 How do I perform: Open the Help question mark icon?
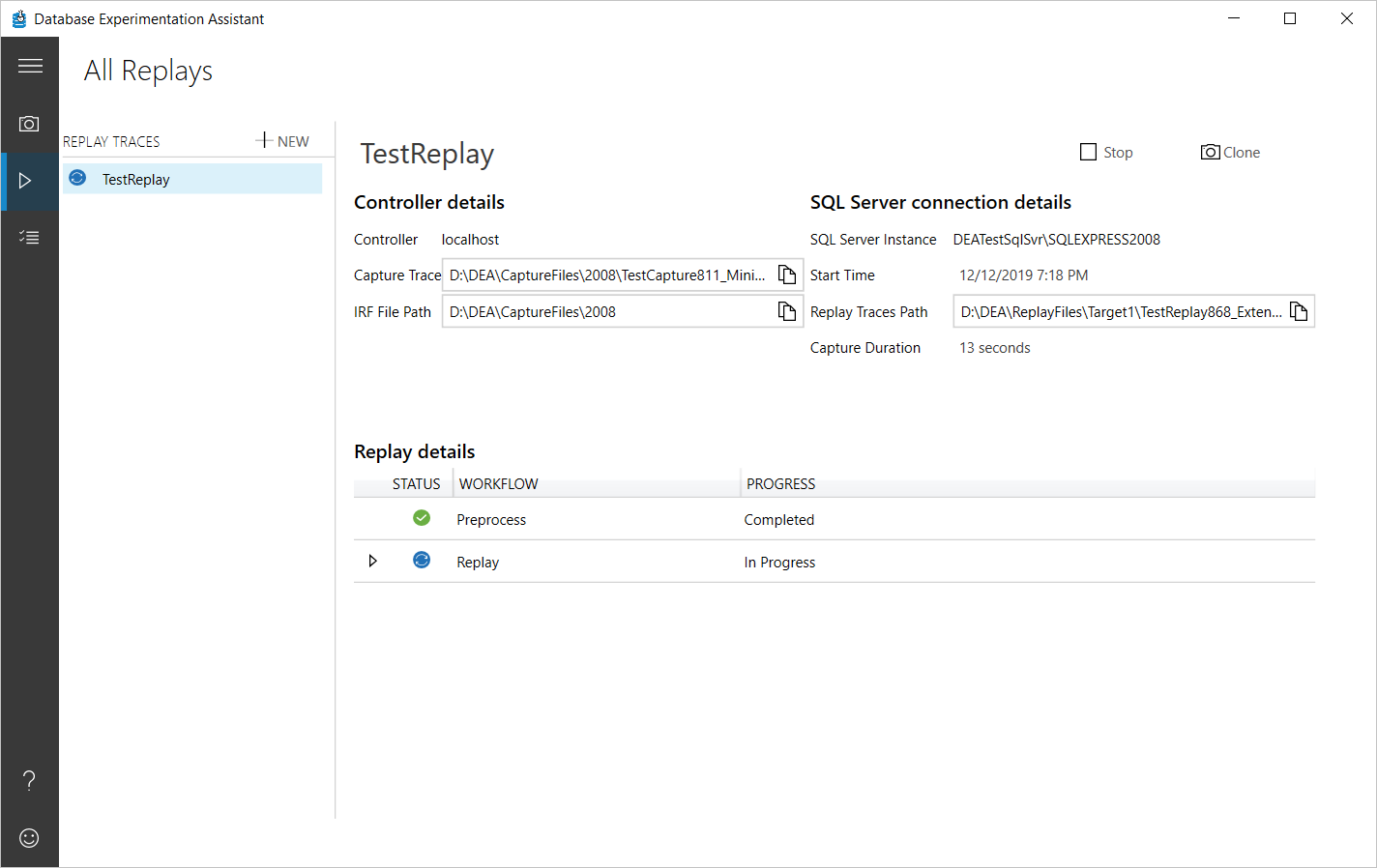click(x=30, y=780)
